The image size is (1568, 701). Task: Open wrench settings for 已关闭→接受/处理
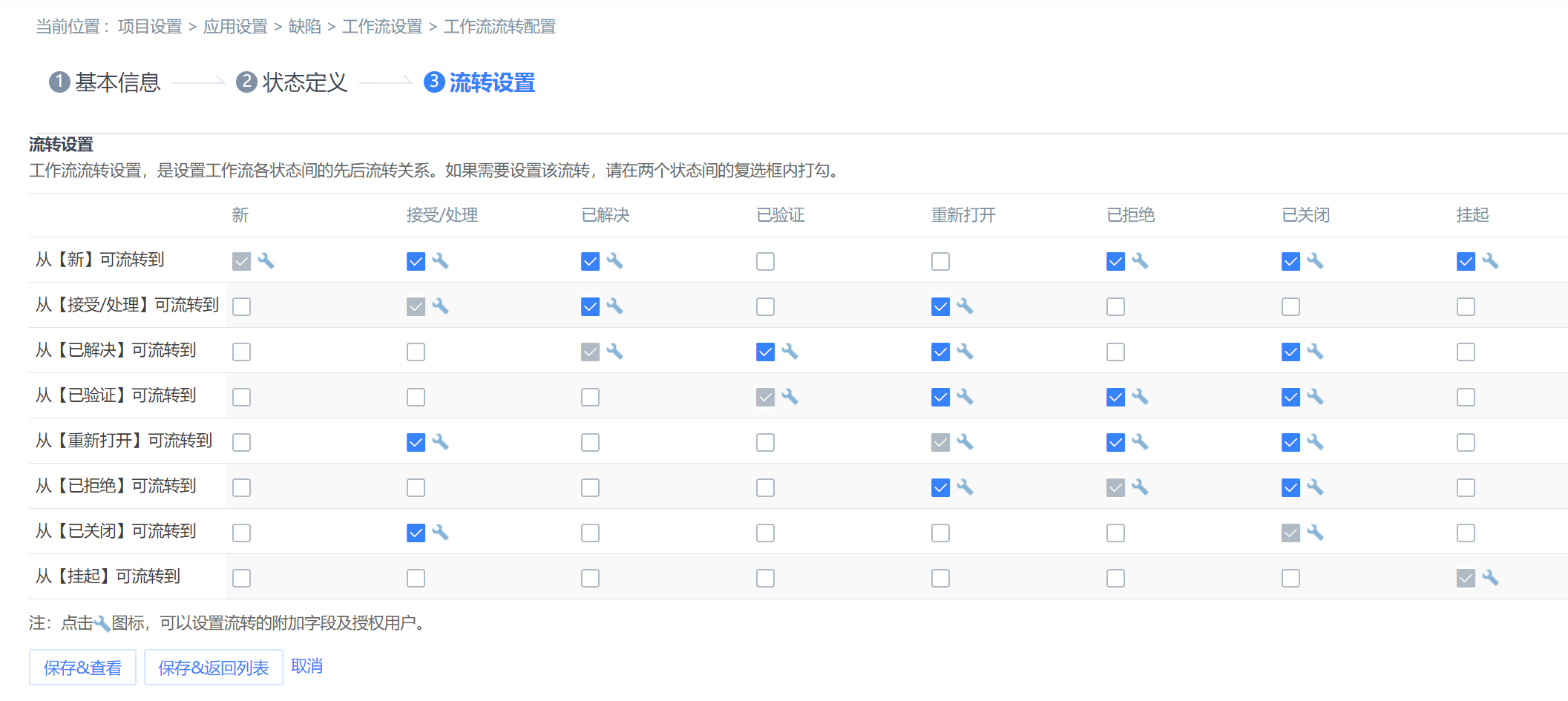click(x=442, y=532)
